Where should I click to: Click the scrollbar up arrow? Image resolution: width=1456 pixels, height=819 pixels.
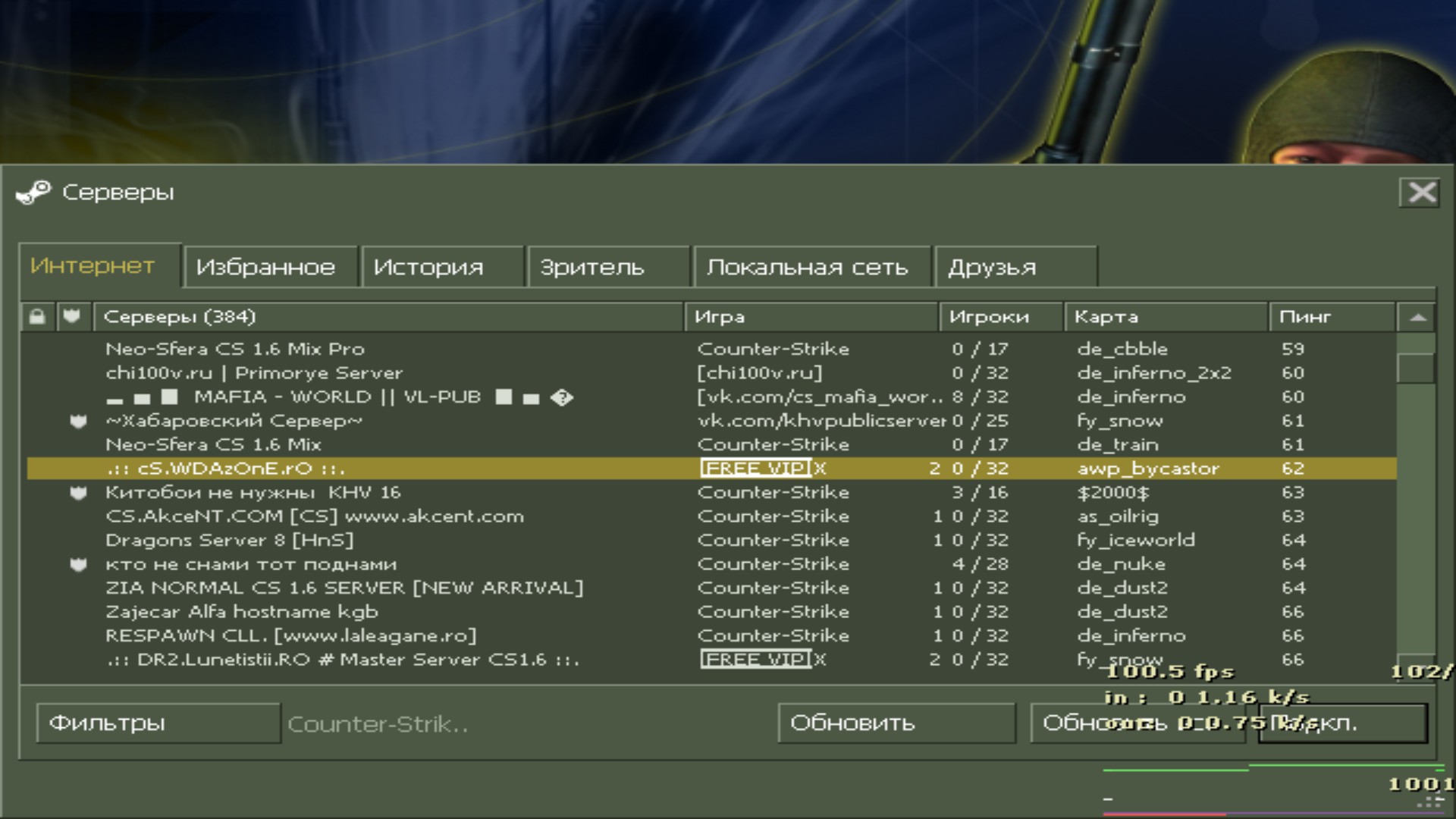1417,317
